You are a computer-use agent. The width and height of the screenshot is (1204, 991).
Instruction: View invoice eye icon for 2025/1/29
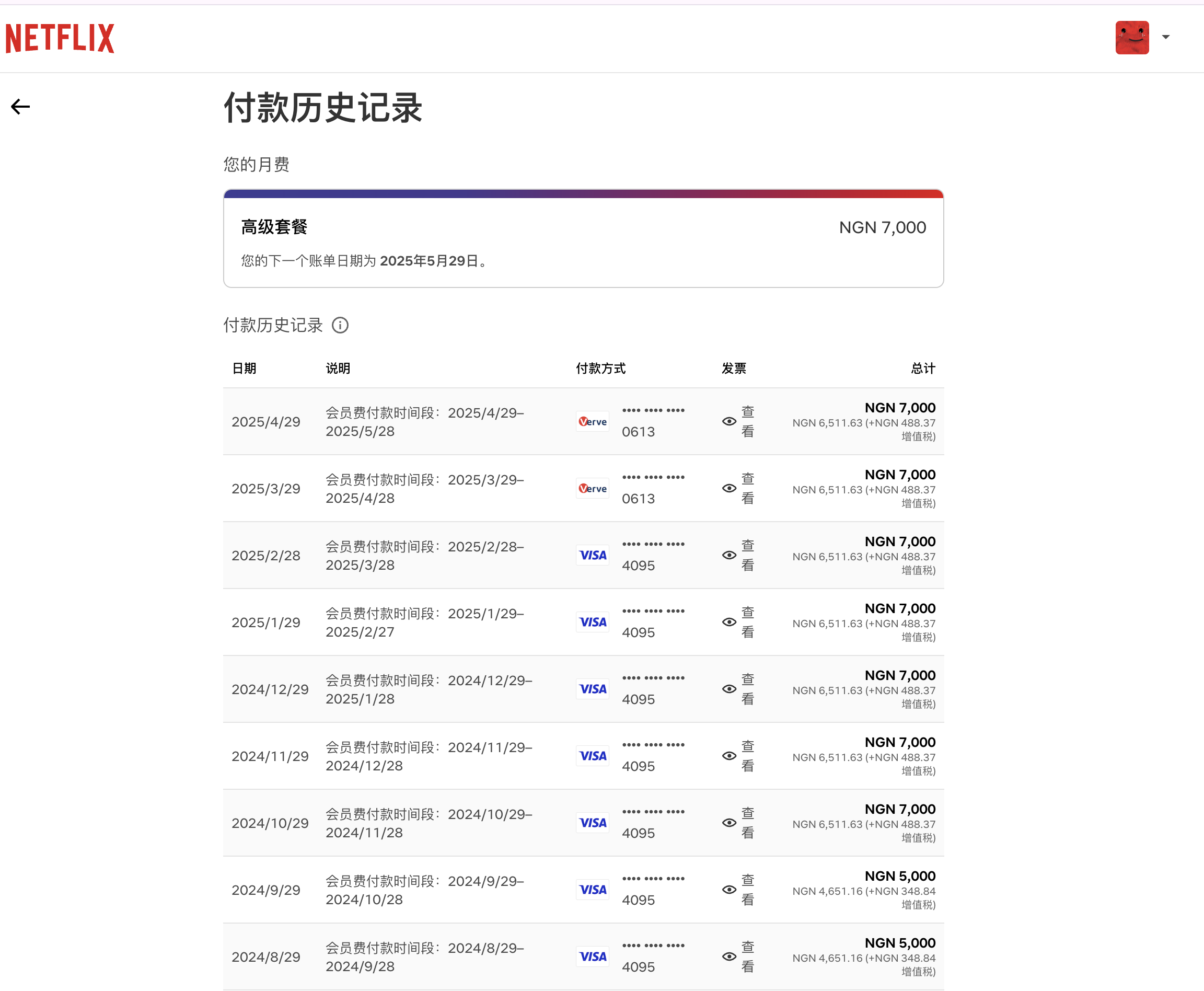click(728, 621)
